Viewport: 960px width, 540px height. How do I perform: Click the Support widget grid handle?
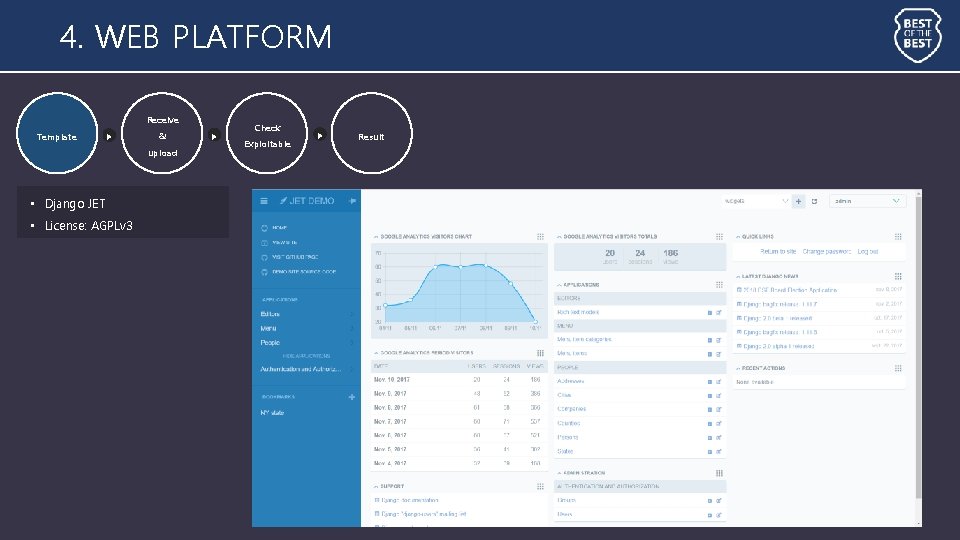pos(540,486)
